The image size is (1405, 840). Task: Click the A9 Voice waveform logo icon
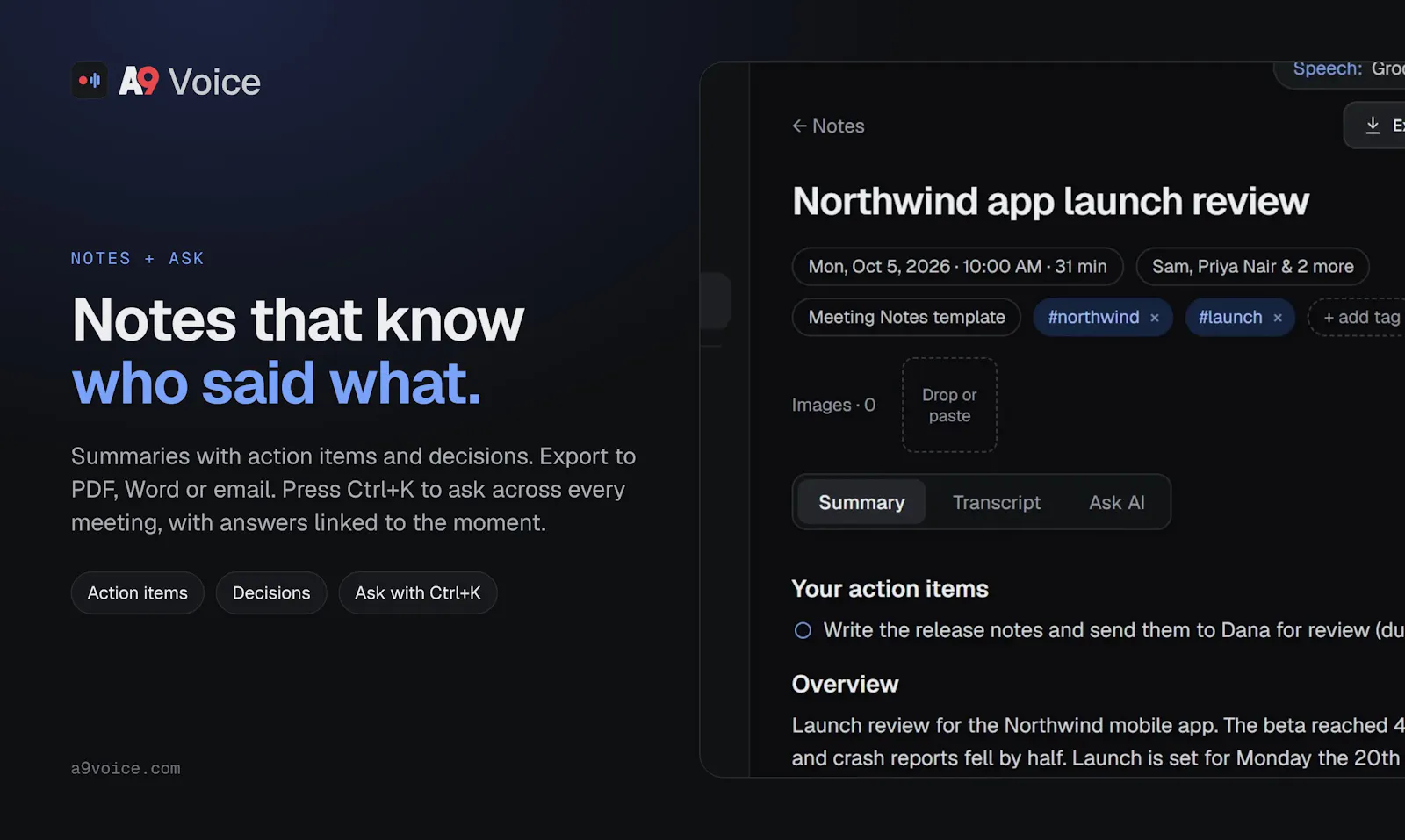[x=90, y=81]
